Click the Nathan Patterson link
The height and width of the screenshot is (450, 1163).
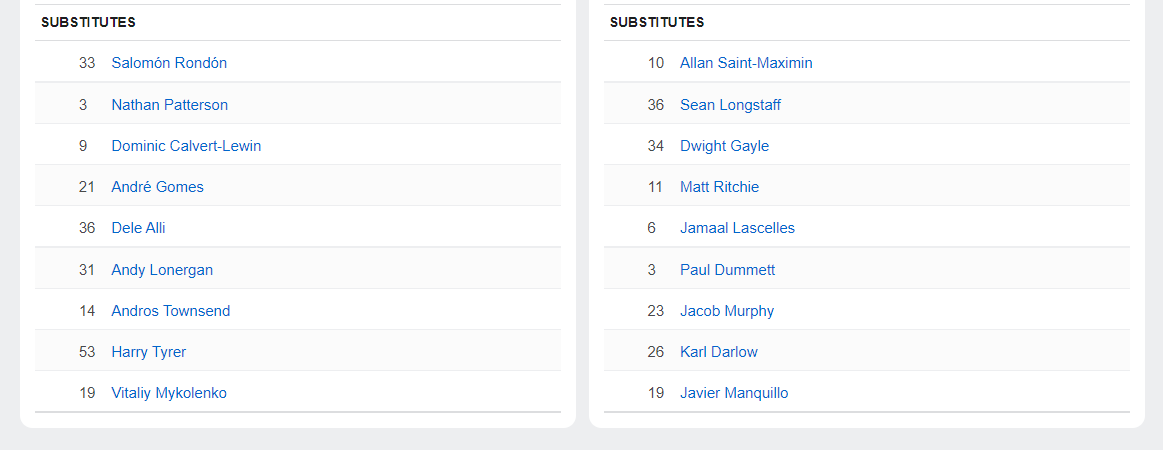point(170,105)
